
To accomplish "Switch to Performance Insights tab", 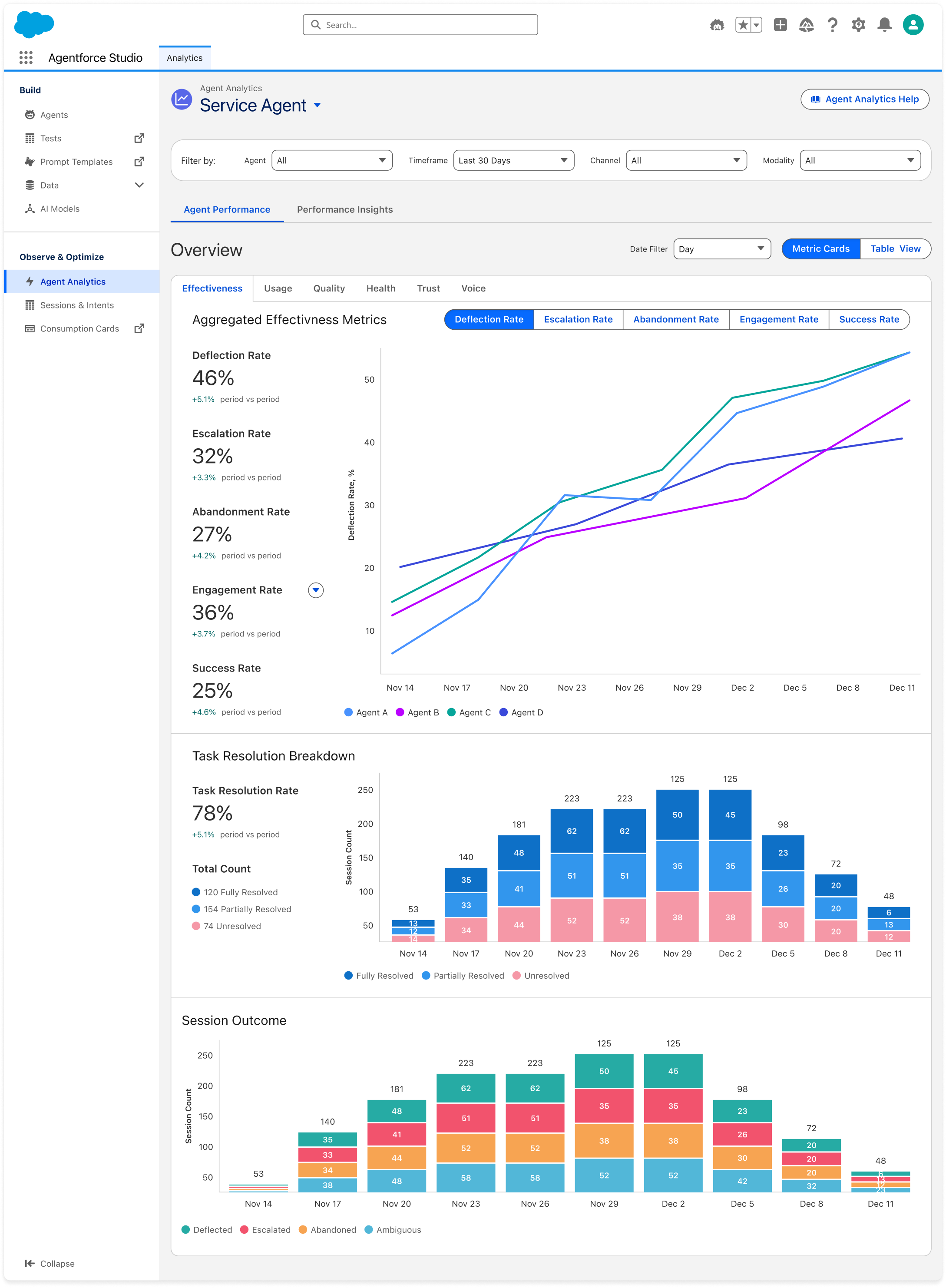I will click(x=345, y=209).
